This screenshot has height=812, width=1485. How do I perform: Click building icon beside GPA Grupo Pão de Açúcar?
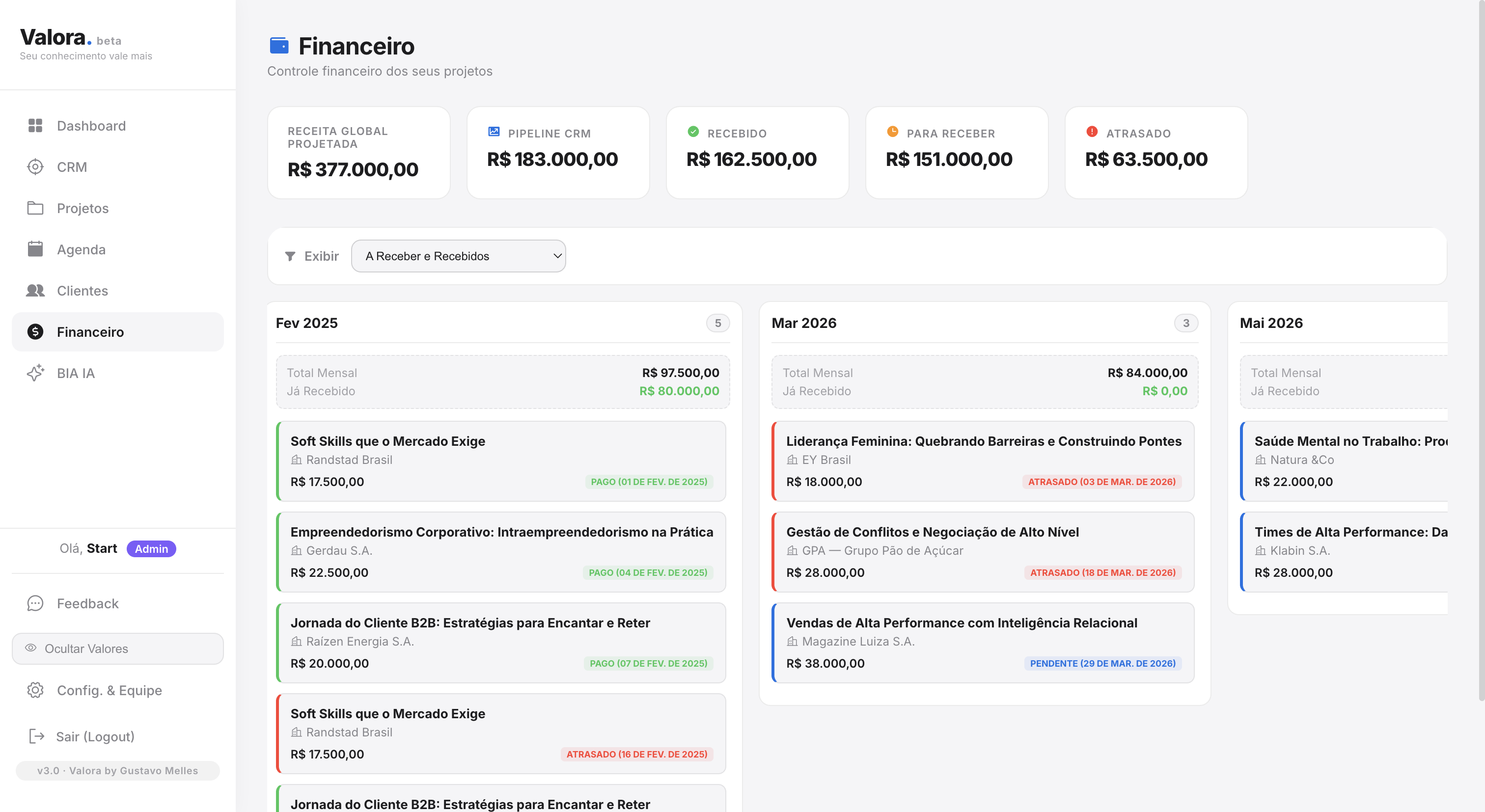pos(792,551)
